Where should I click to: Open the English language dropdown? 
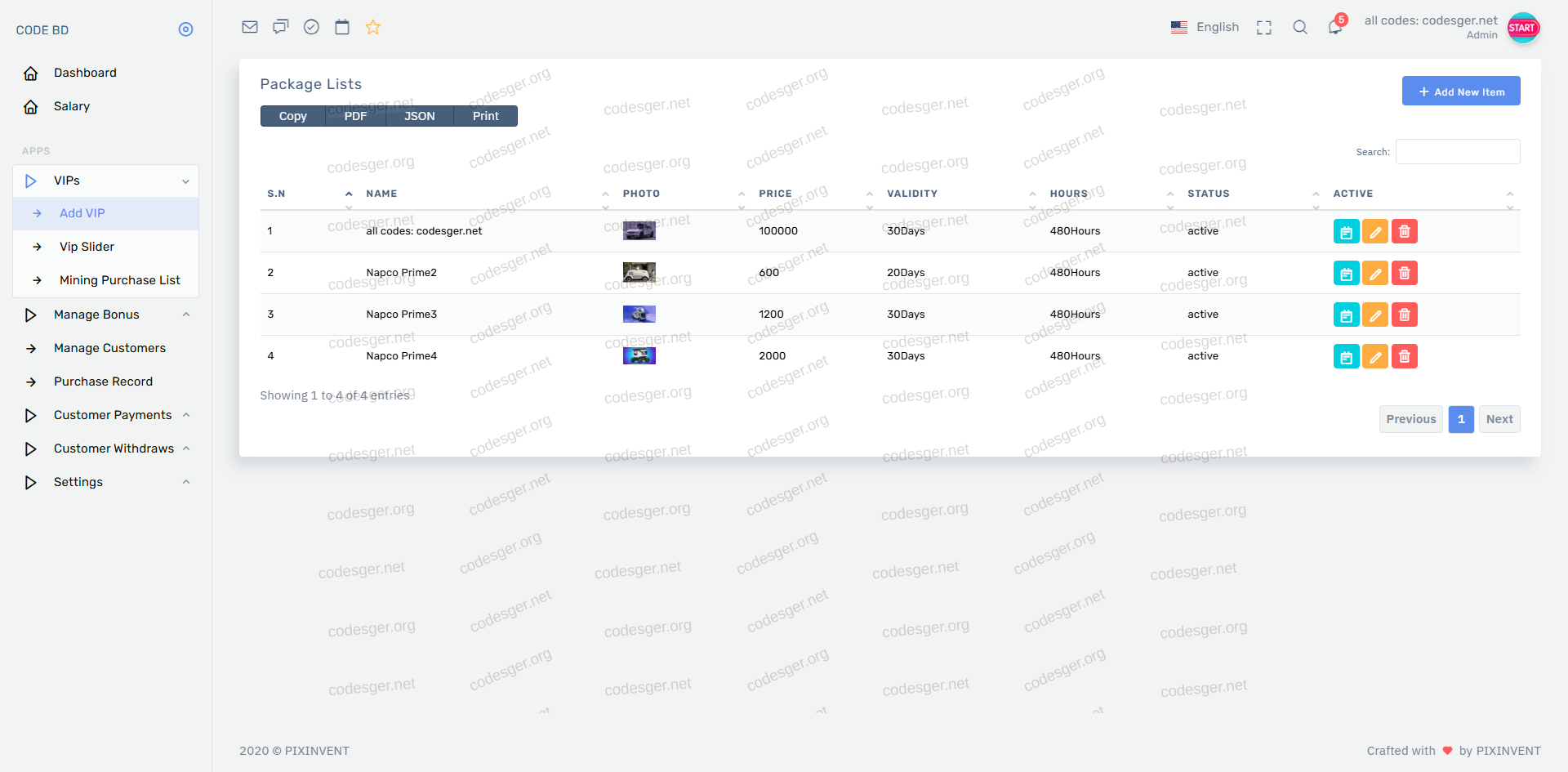[x=1205, y=27]
